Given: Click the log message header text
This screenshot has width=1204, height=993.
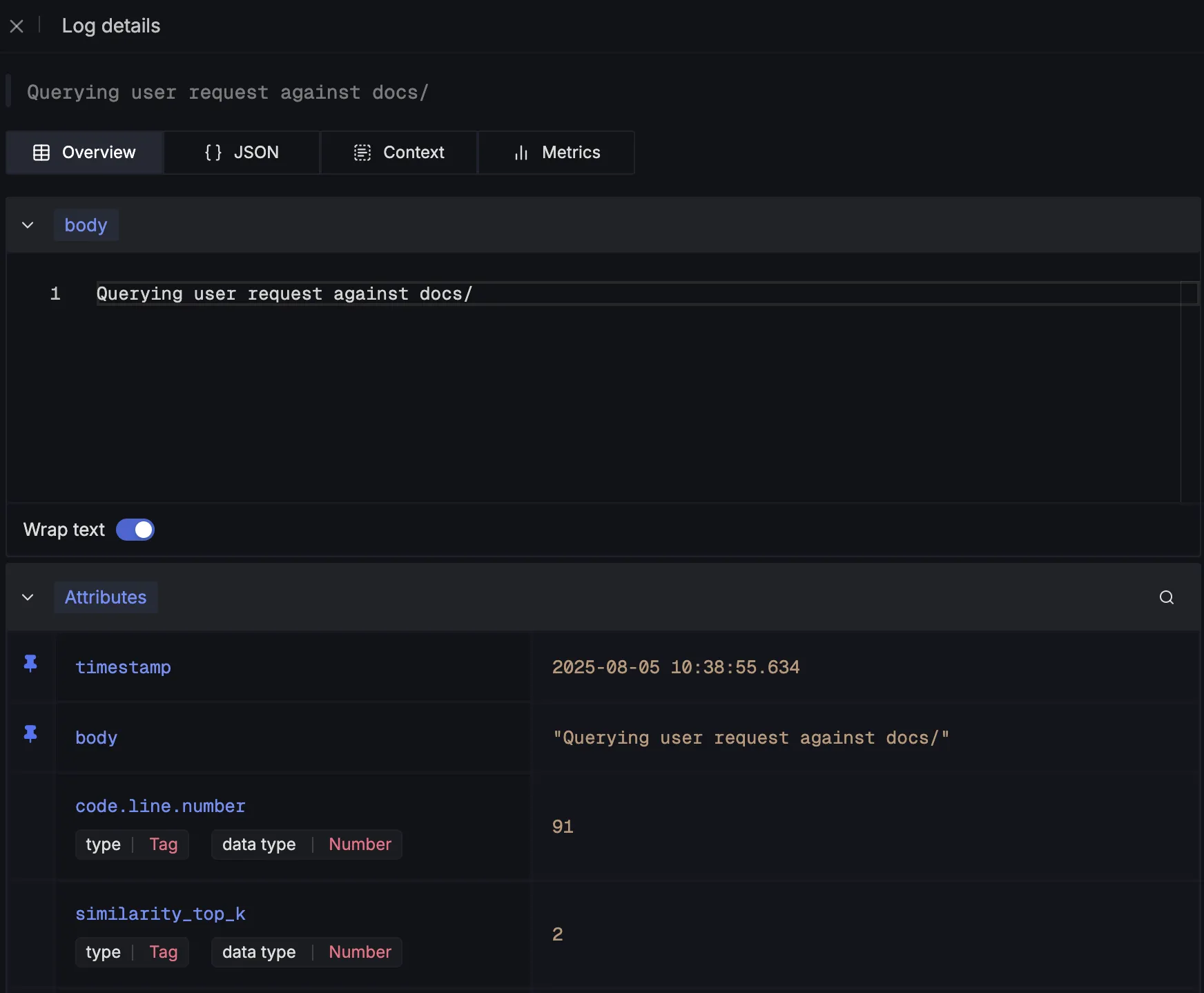Looking at the screenshot, I should coord(228,92).
